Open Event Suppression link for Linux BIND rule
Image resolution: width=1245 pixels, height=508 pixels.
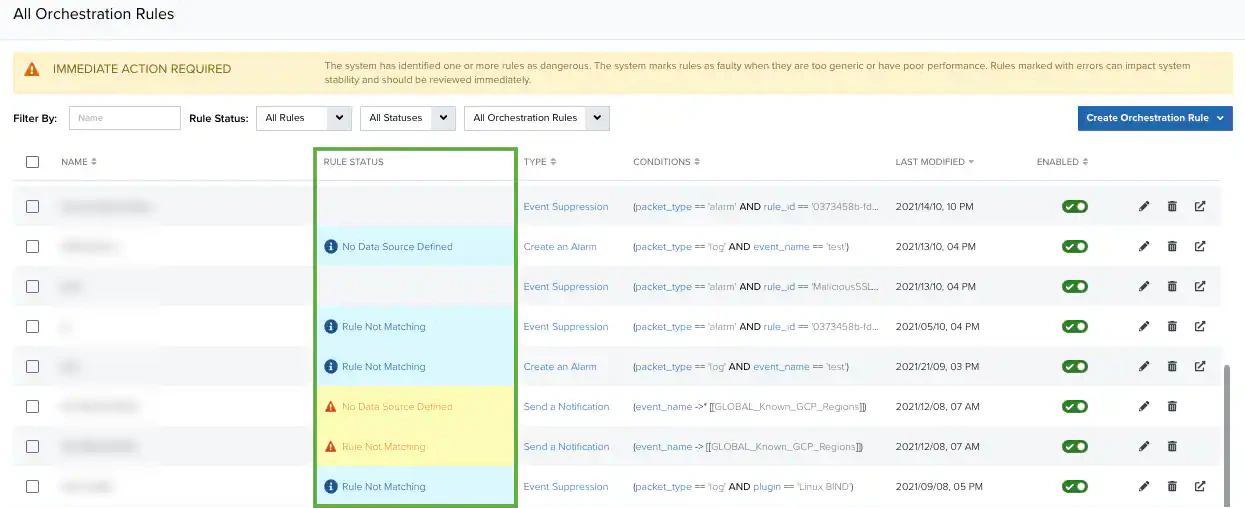(566, 487)
